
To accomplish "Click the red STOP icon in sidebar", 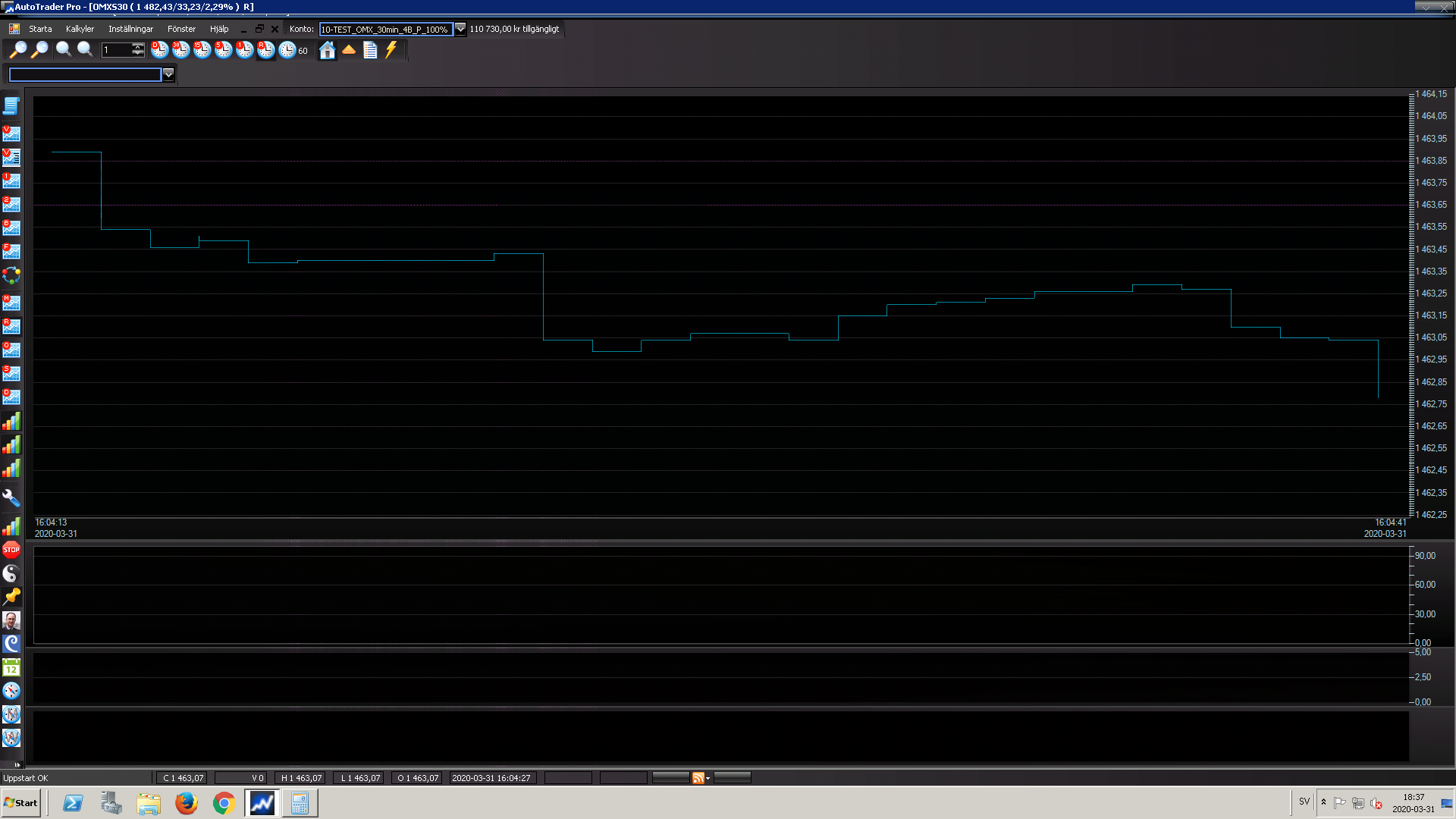I will click(x=11, y=550).
